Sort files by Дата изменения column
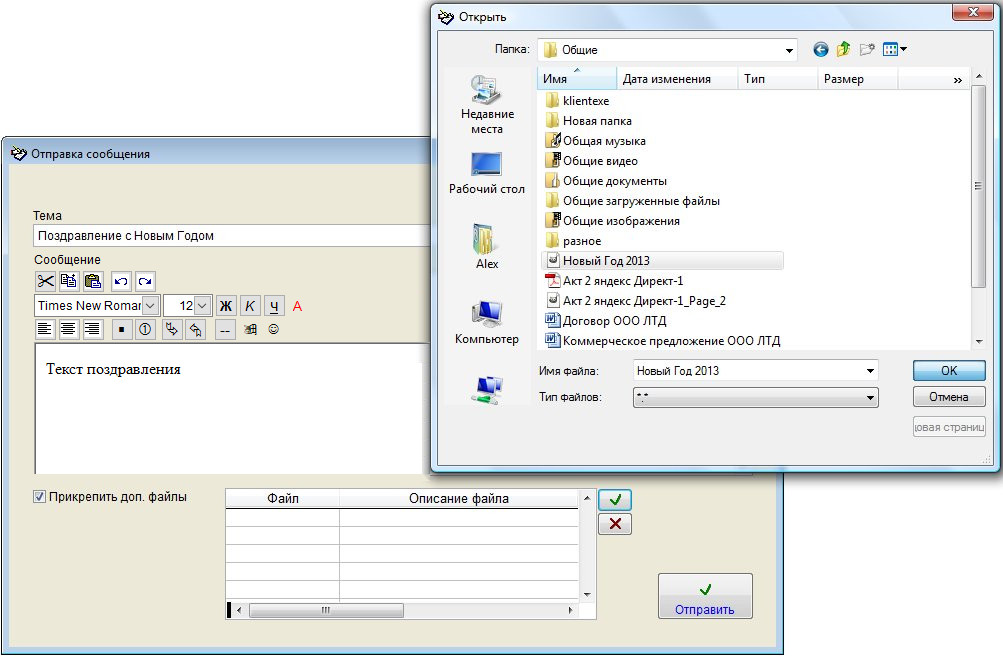This screenshot has width=1003, height=657. point(666,79)
